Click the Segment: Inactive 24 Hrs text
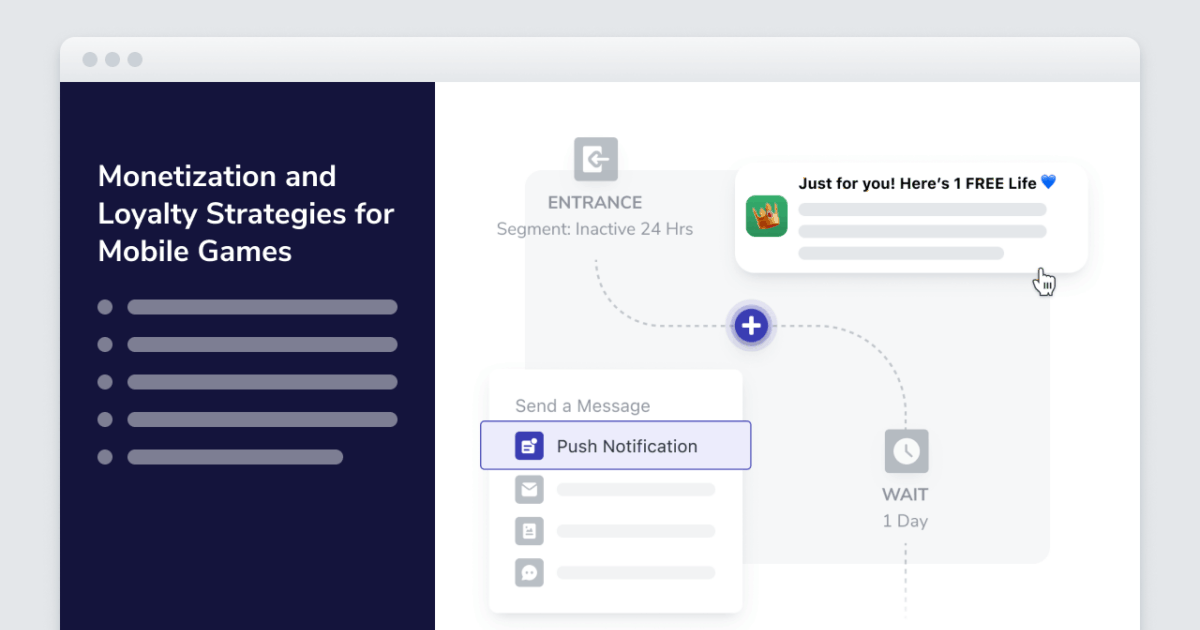This screenshot has height=630, width=1200. click(595, 229)
